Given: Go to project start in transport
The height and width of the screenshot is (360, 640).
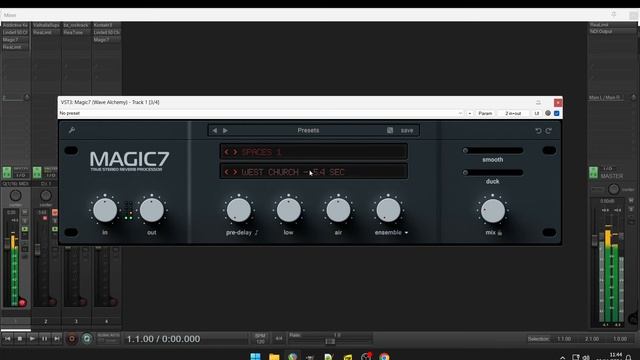Looking at the screenshot, I should (7, 339).
